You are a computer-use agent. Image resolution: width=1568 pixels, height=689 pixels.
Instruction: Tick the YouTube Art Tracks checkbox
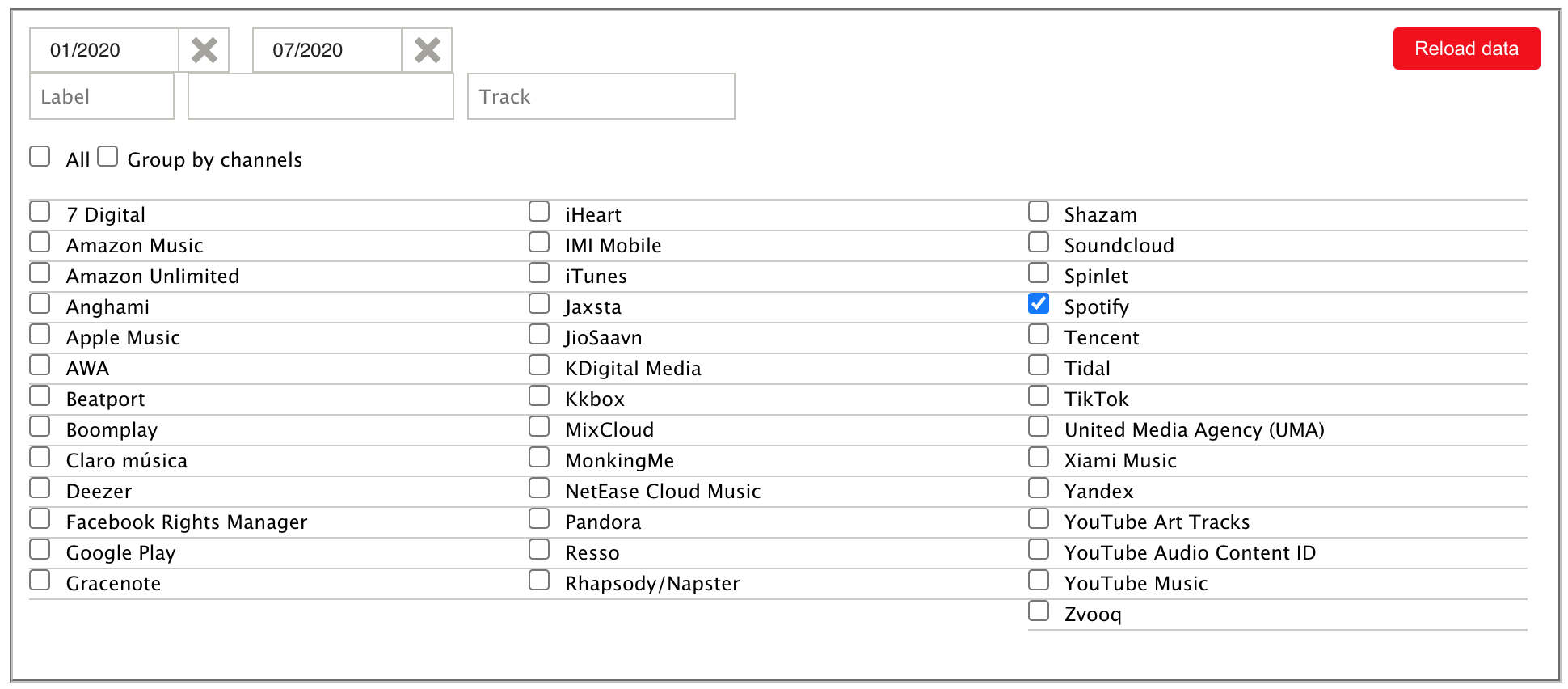1039,518
